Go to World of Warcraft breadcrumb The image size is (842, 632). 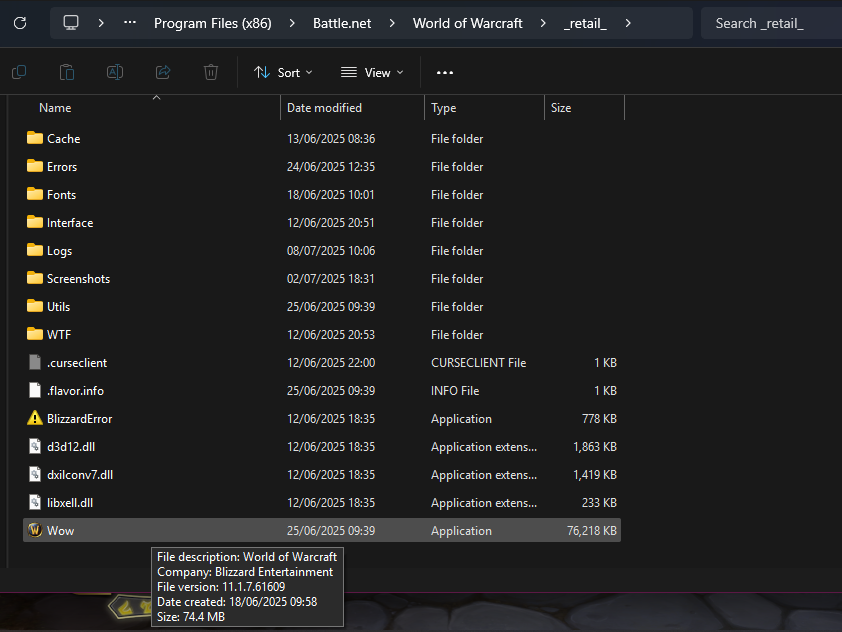tap(467, 23)
